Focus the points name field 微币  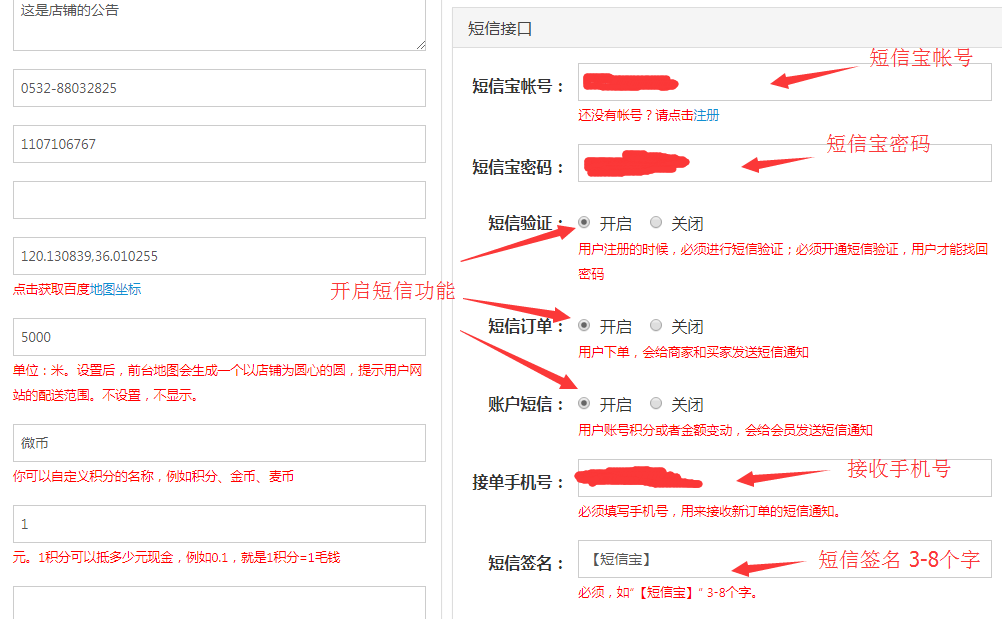[219, 443]
